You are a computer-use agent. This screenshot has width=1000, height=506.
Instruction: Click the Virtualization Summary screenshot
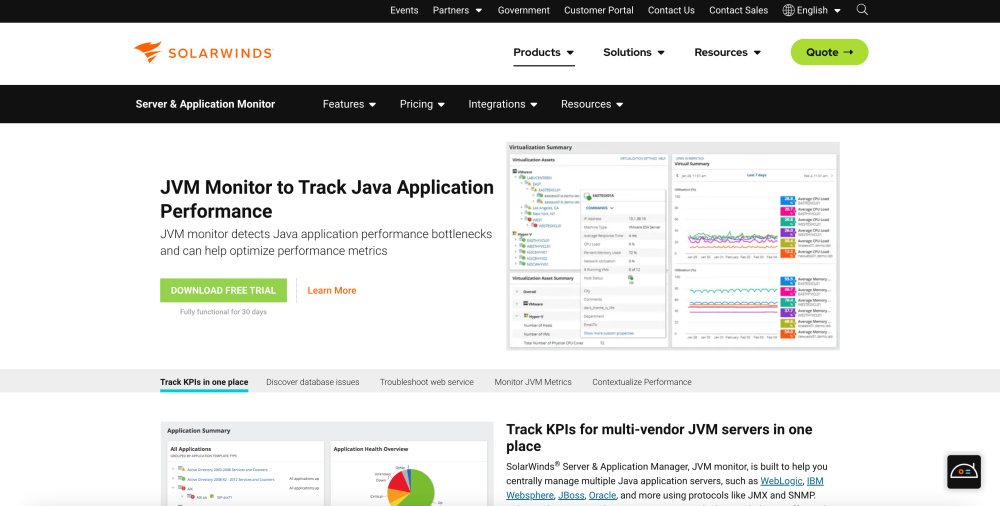pos(673,246)
